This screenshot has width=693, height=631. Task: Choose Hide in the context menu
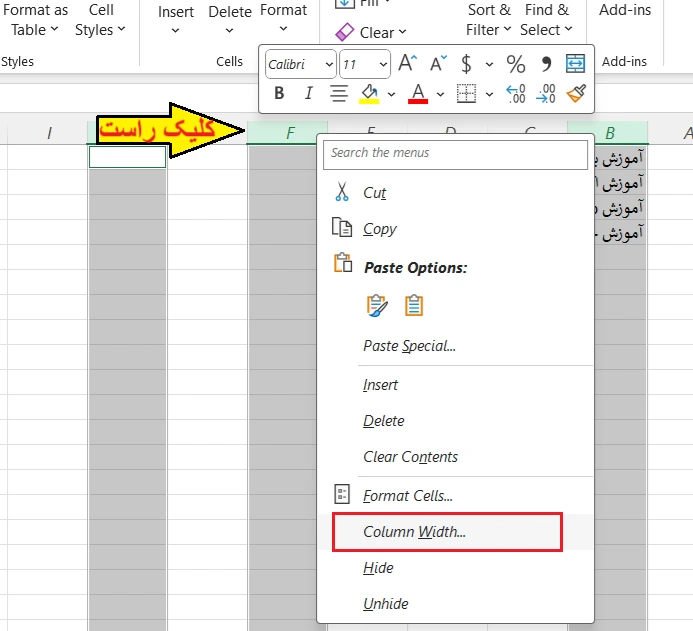click(378, 568)
